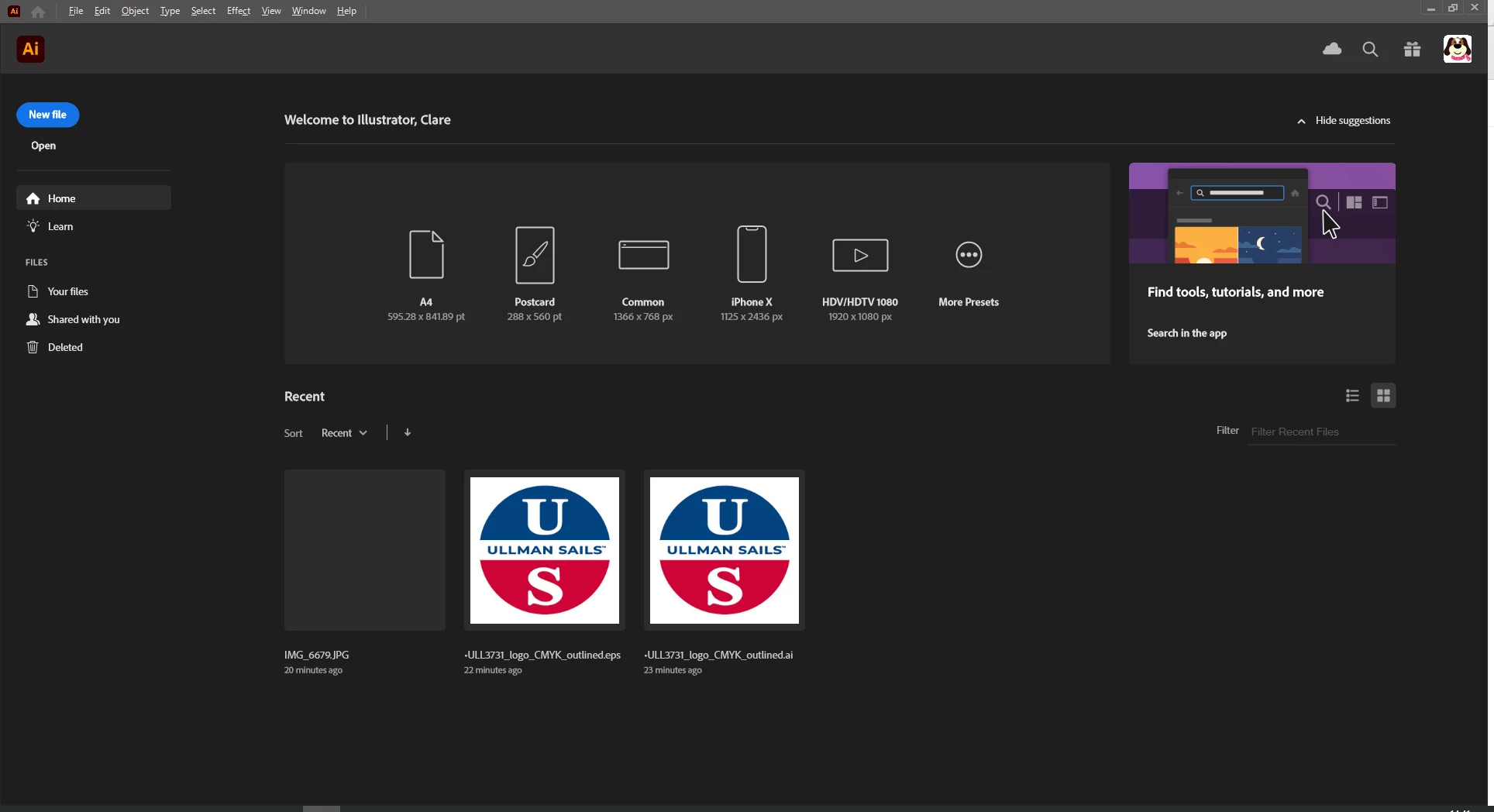The width and height of the screenshot is (1494, 812).
Task: Minimize the Illustrator window
Action: [x=1430, y=9]
